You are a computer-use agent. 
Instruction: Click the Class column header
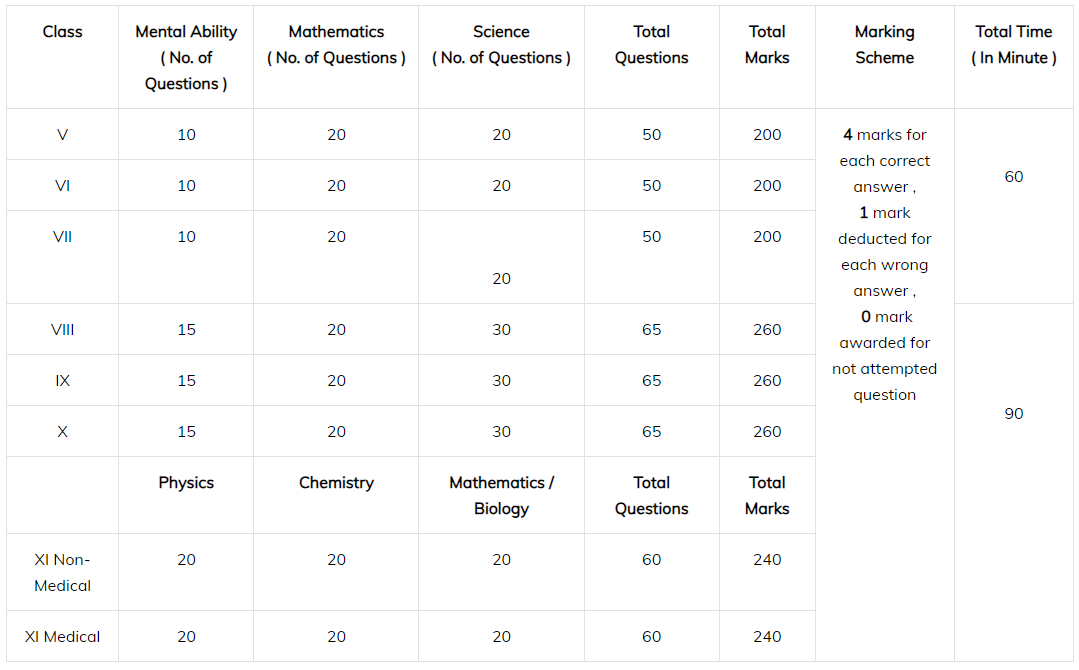62,32
